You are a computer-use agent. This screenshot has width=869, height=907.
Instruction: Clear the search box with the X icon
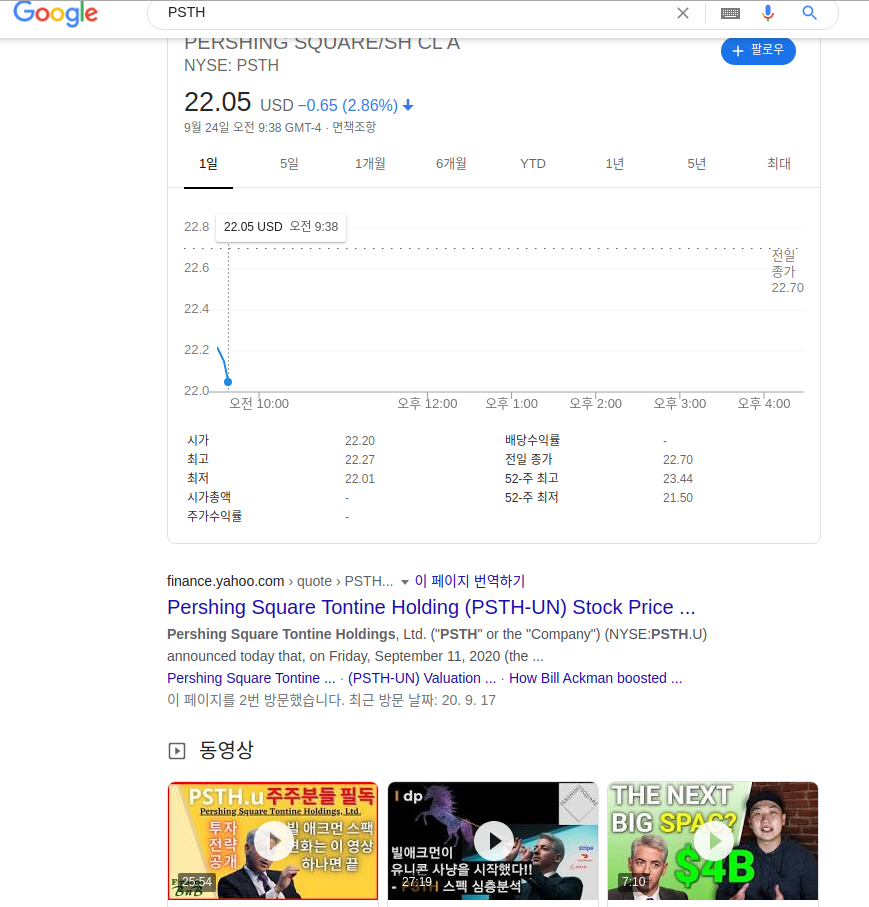pos(683,13)
